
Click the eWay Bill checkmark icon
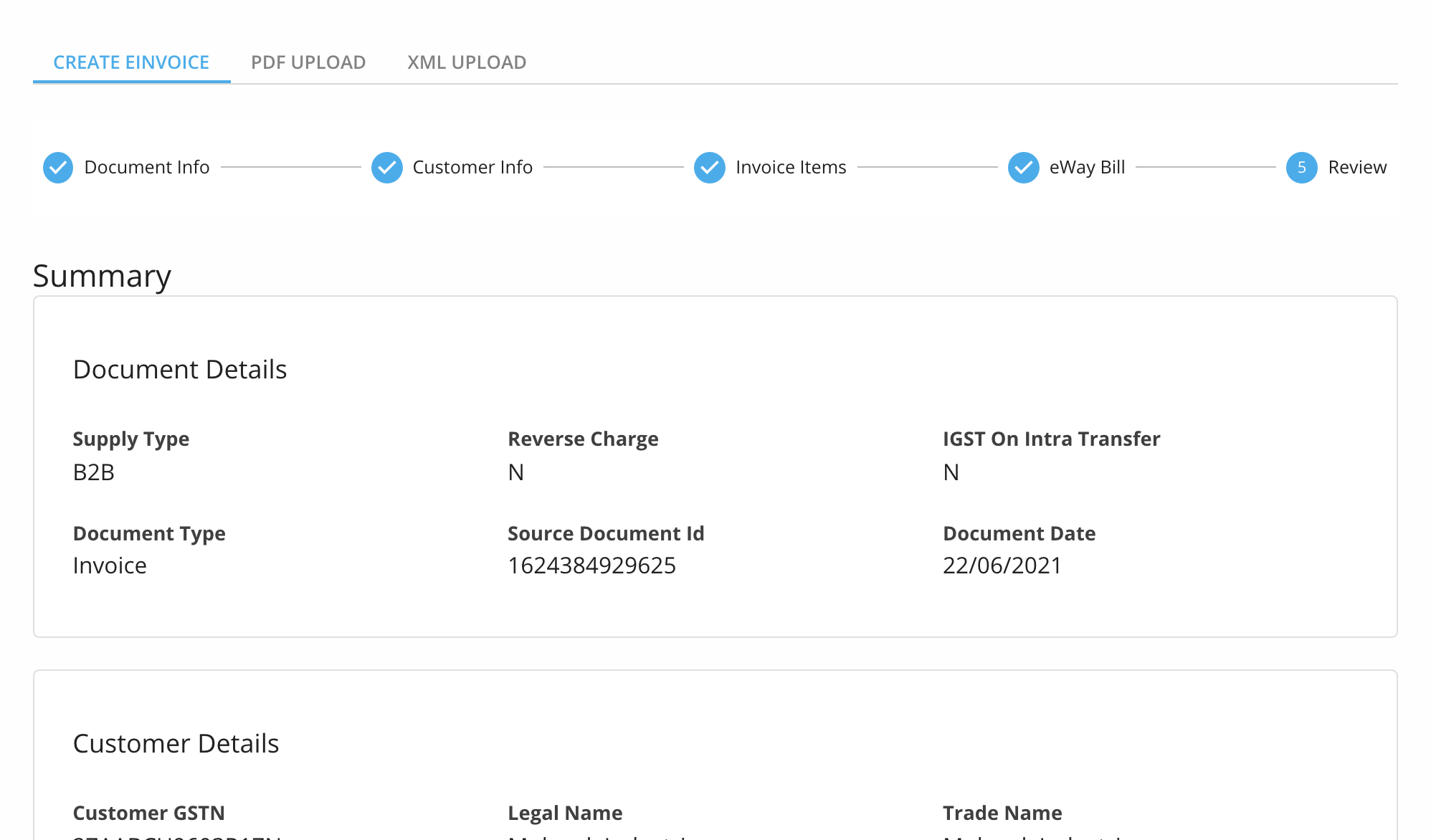coord(1024,168)
